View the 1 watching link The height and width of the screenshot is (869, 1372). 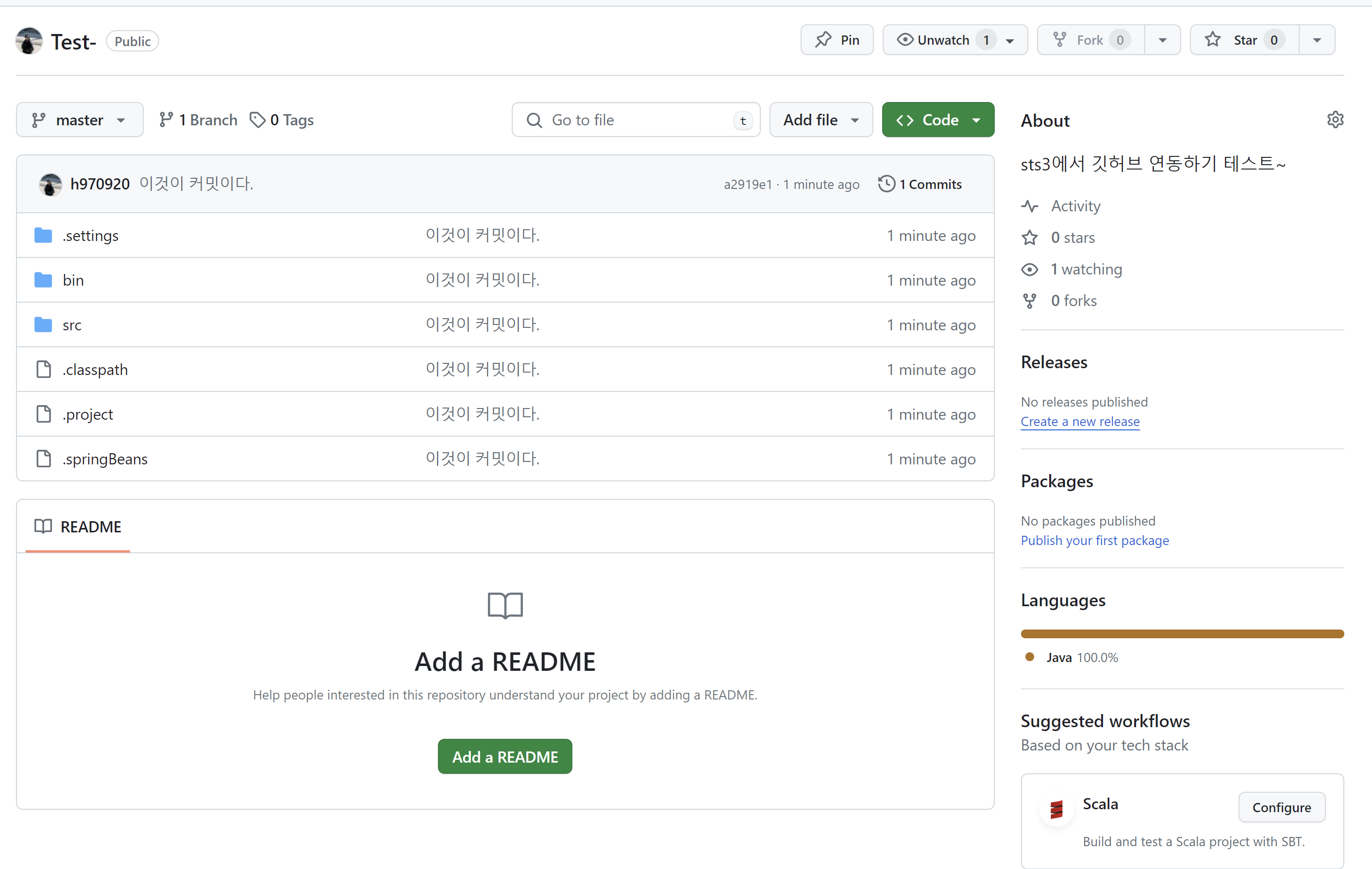1087,269
